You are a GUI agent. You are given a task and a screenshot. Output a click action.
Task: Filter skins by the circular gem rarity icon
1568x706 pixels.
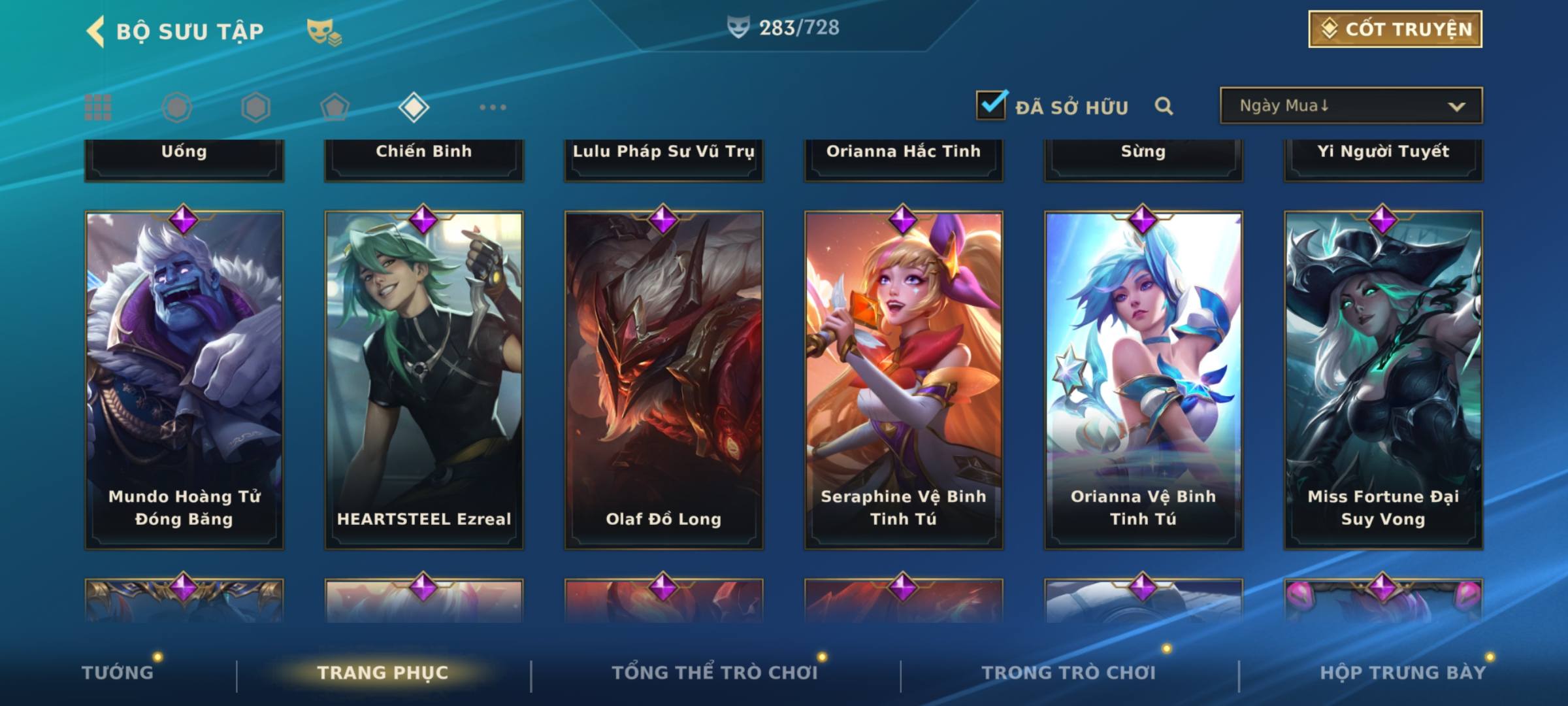(177, 107)
